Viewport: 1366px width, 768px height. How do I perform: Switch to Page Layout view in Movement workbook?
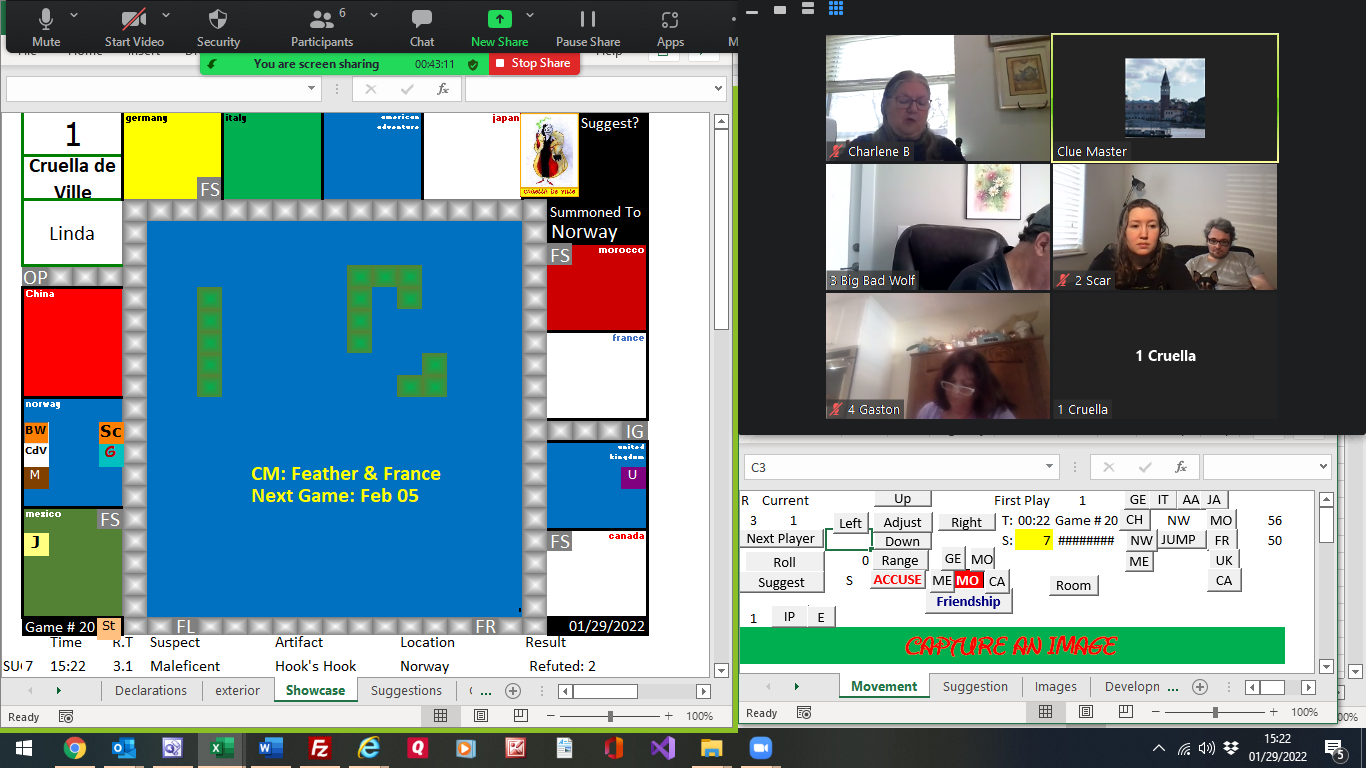pos(1086,712)
